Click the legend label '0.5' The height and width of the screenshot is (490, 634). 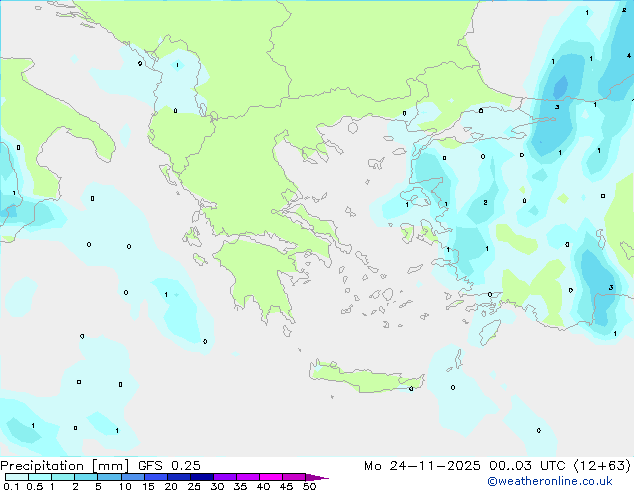click(34, 486)
